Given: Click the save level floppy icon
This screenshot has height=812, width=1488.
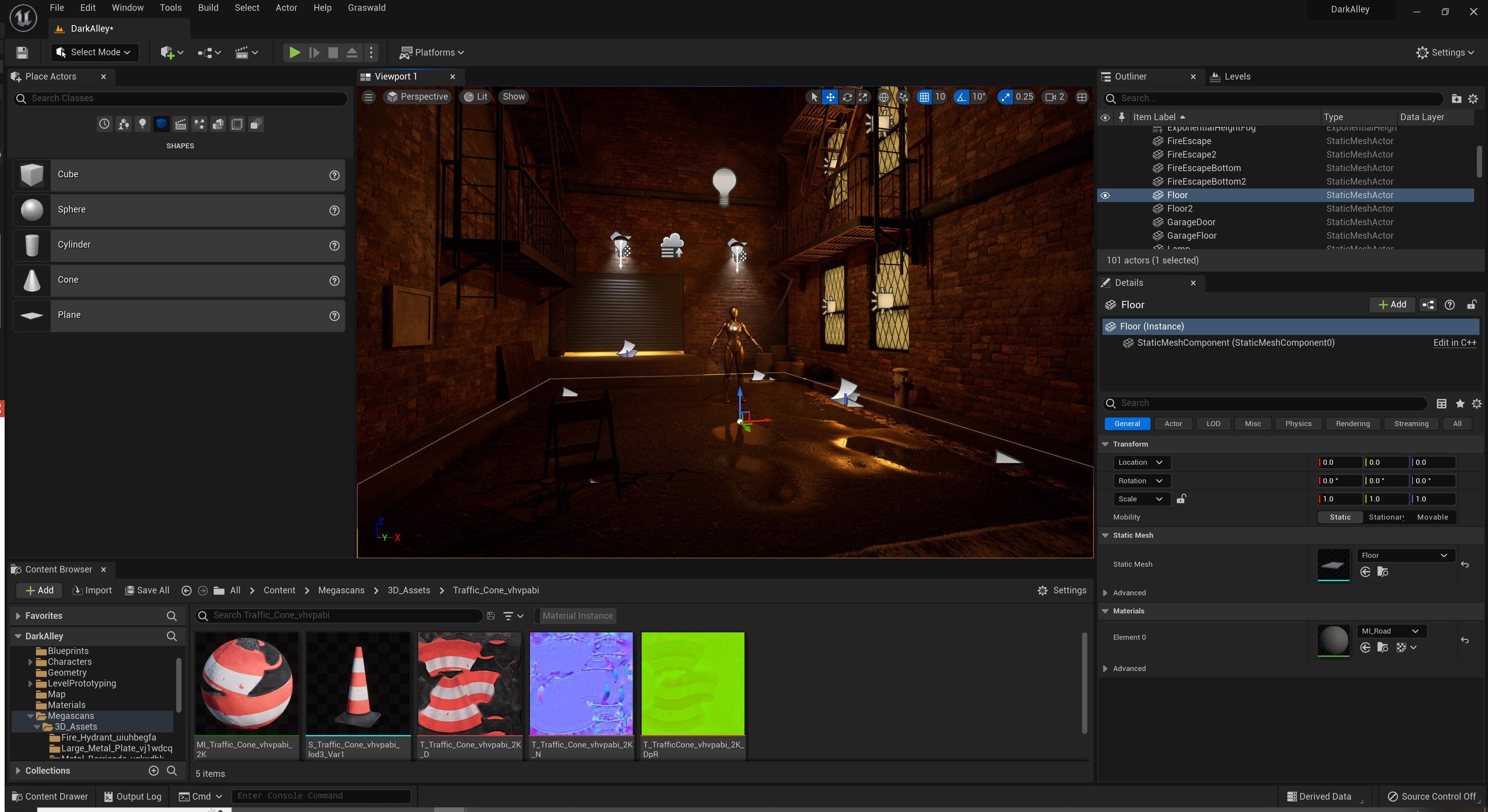Looking at the screenshot, I should click(x=22, y=53).
